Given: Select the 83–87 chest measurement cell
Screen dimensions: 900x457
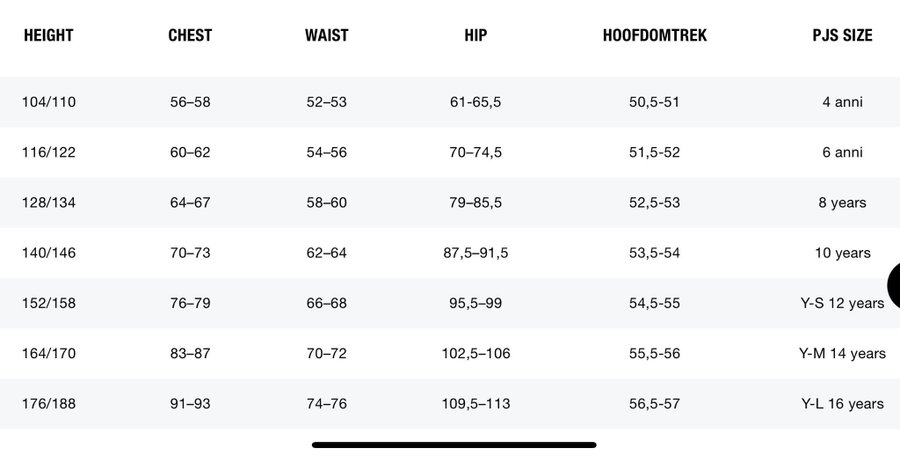Looking at the screenshot, I should [190, 353].
